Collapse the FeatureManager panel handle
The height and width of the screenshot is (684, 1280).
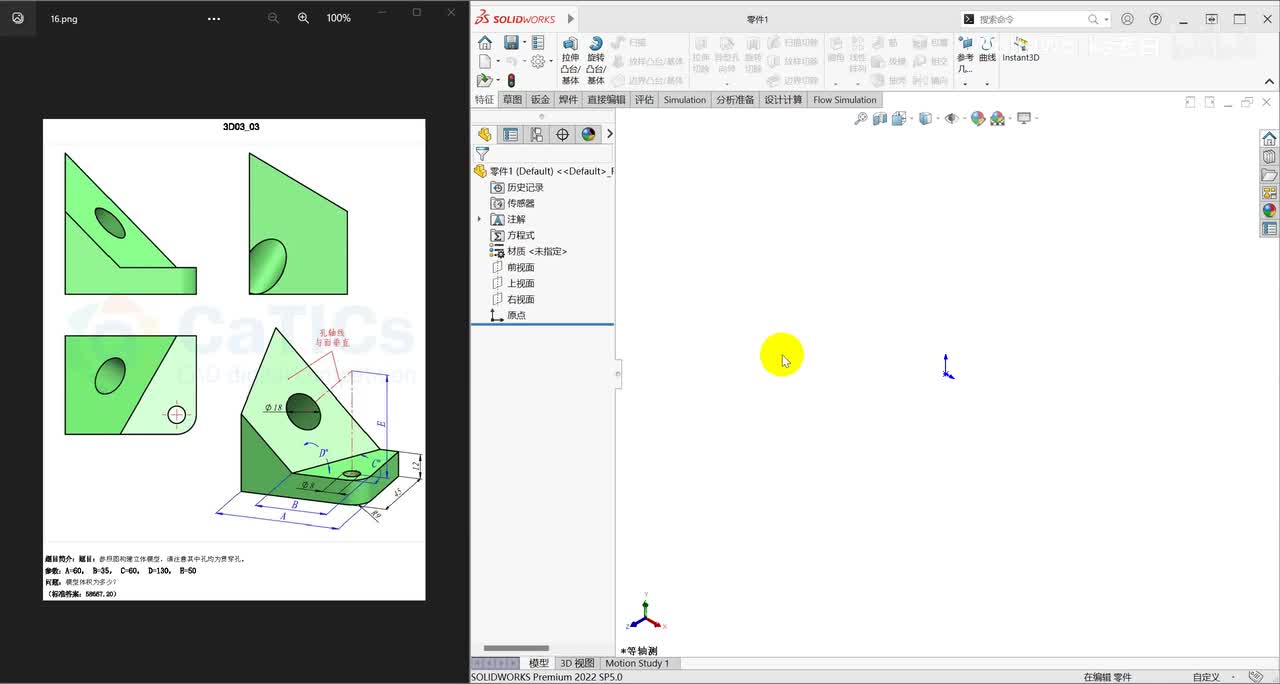pyautogui.click(x=618, y=375)
